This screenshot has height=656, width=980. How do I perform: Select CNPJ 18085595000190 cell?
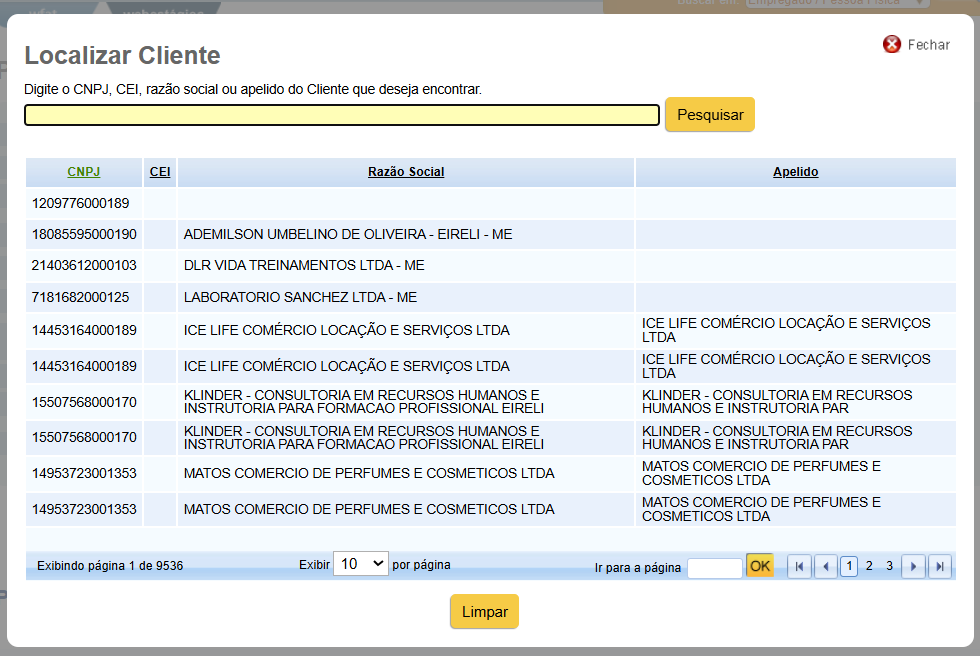click(84, 234)
